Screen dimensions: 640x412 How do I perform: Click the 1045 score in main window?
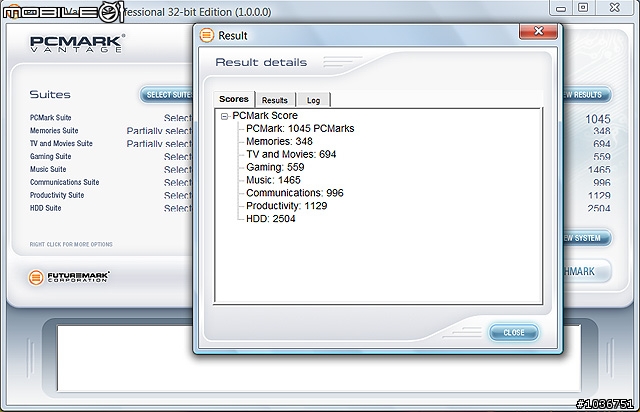(598, 119)
